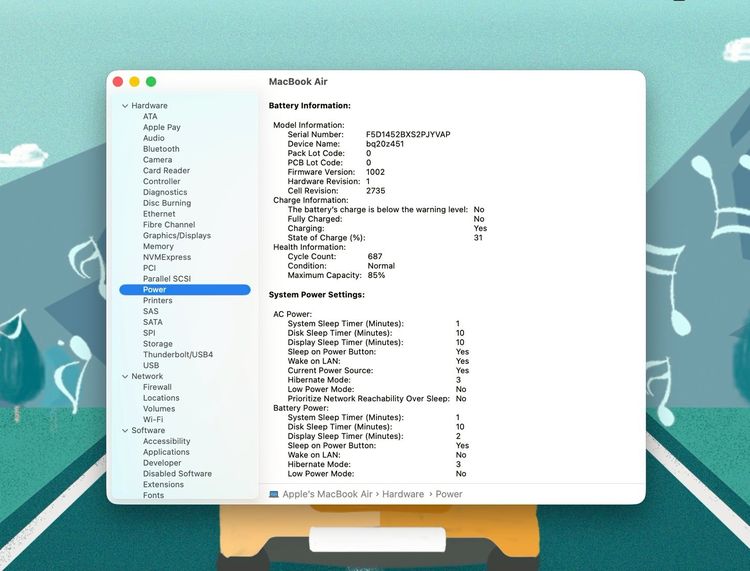Screen dimensions: 750x571
Task: Open Ethernet hardware information
Action: (159, 214)
